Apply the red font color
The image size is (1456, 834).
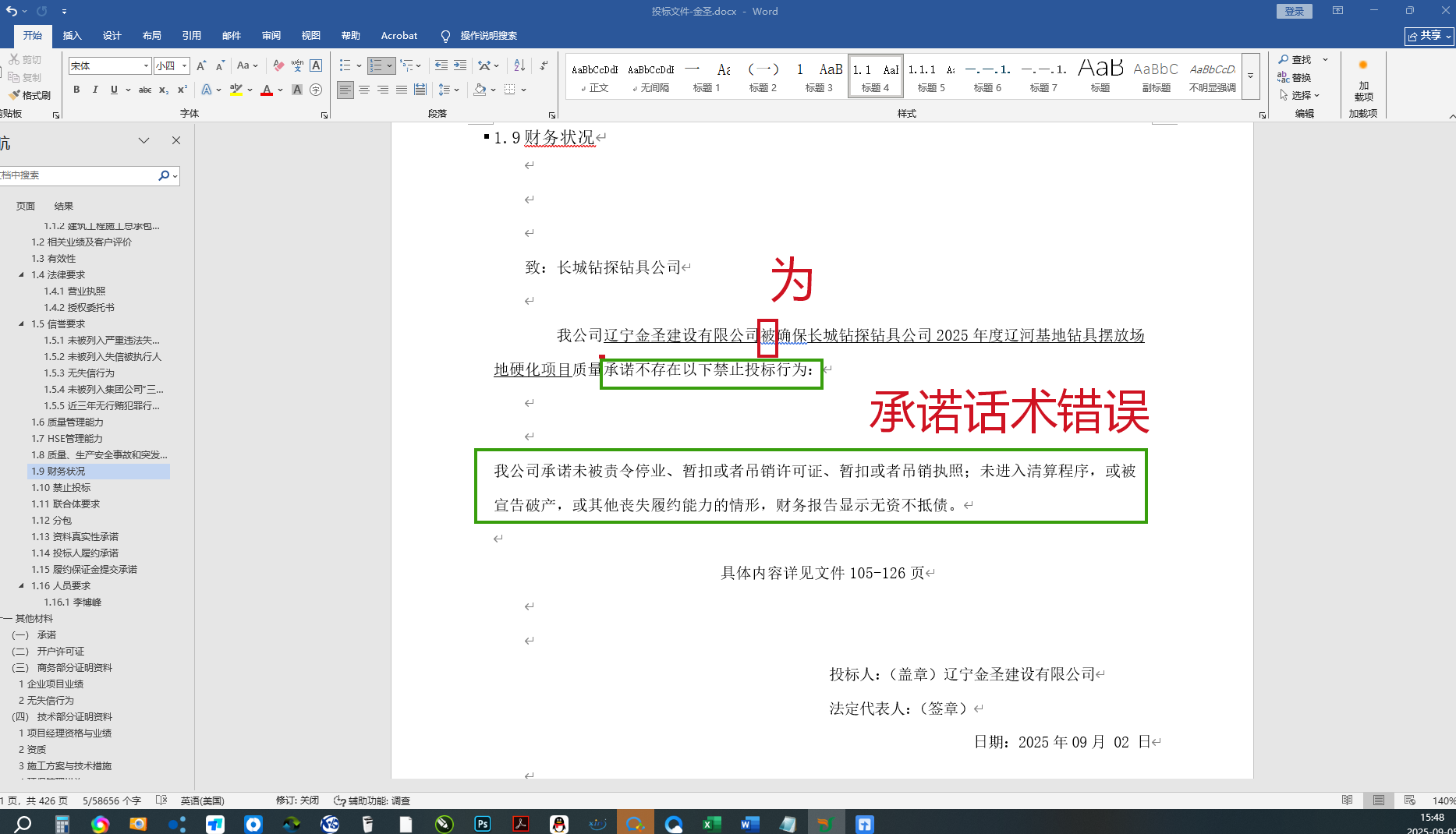click(x=267, y=90)
